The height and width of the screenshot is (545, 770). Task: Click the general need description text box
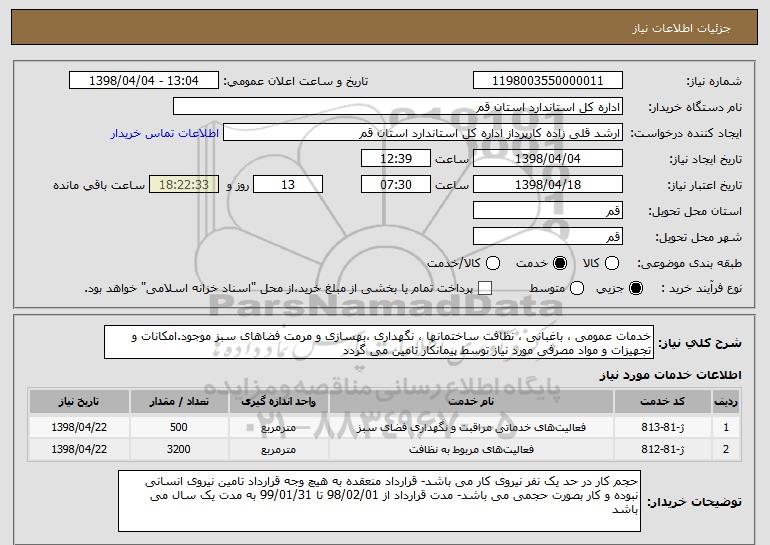[x=379, y=342]
